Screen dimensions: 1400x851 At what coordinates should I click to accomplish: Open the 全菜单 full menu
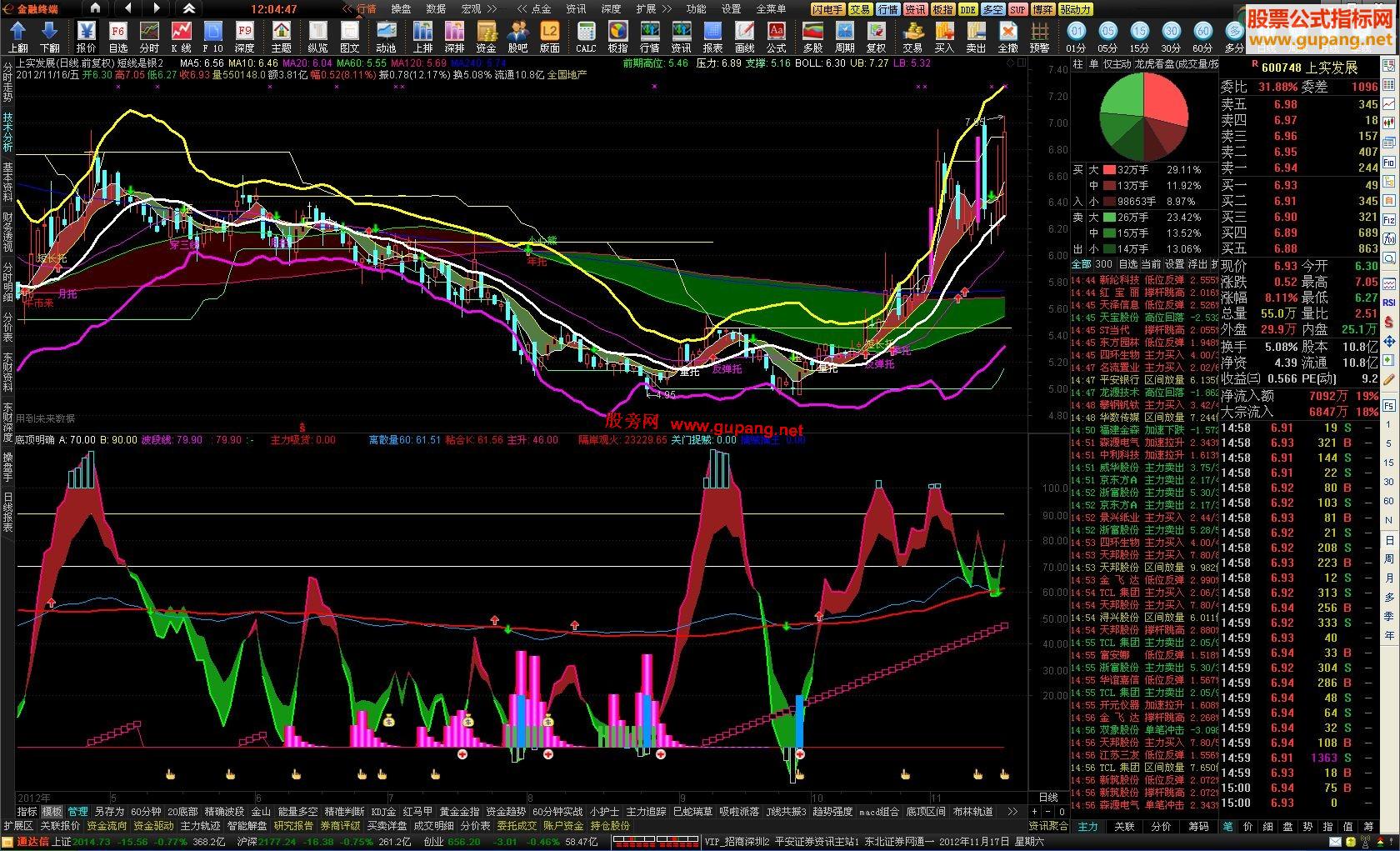point(771,9)
